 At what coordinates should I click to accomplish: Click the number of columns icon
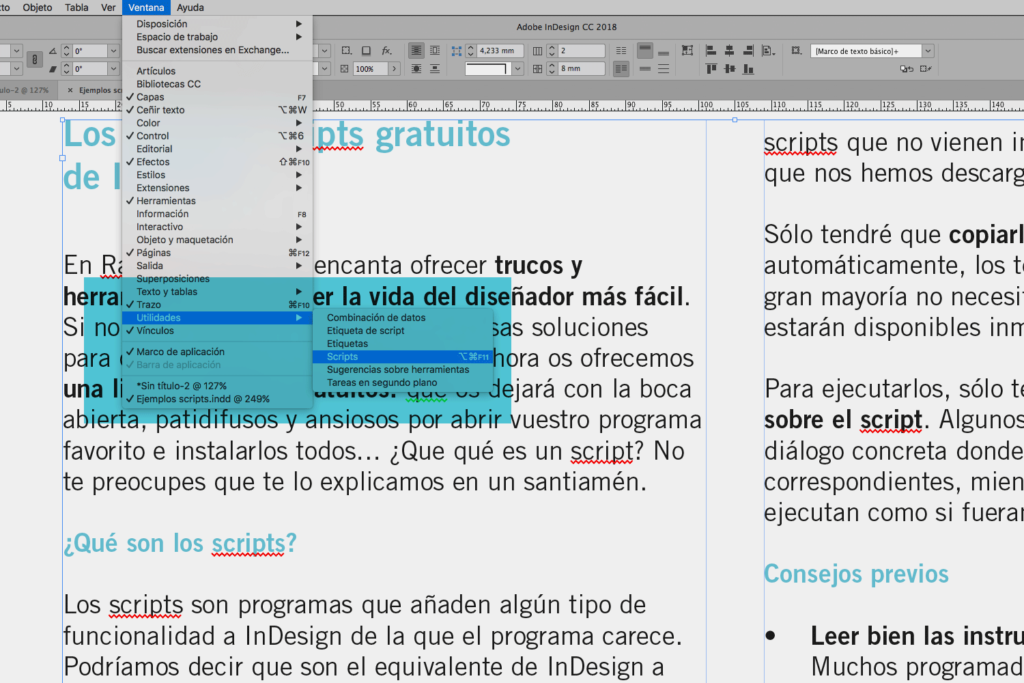click(537, 51)
